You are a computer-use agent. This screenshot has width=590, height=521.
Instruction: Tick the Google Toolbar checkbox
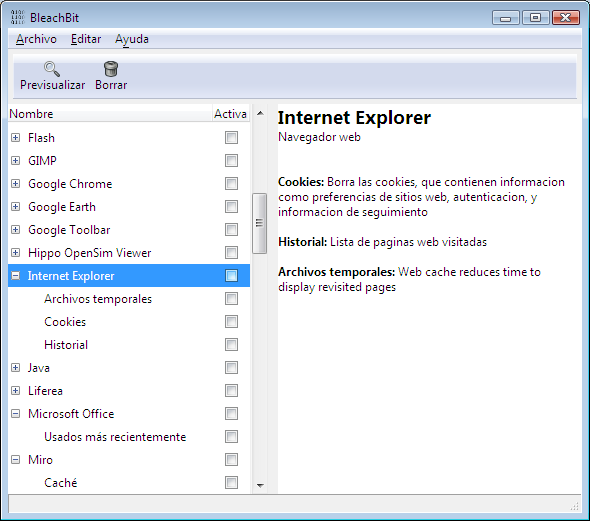231,229
